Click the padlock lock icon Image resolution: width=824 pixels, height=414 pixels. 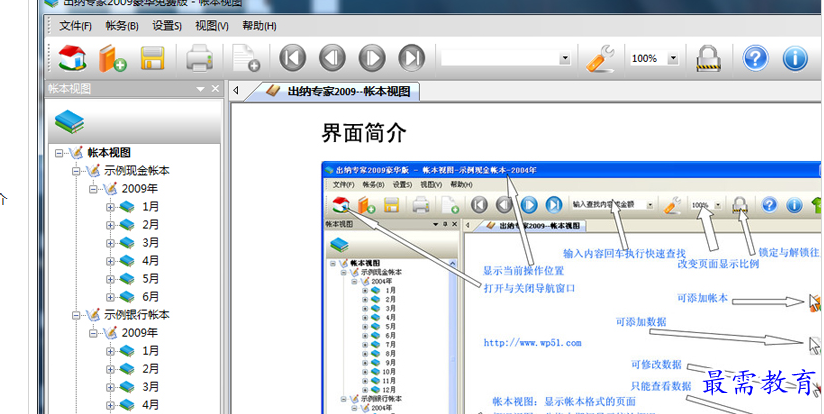click(x=708, y=59)
